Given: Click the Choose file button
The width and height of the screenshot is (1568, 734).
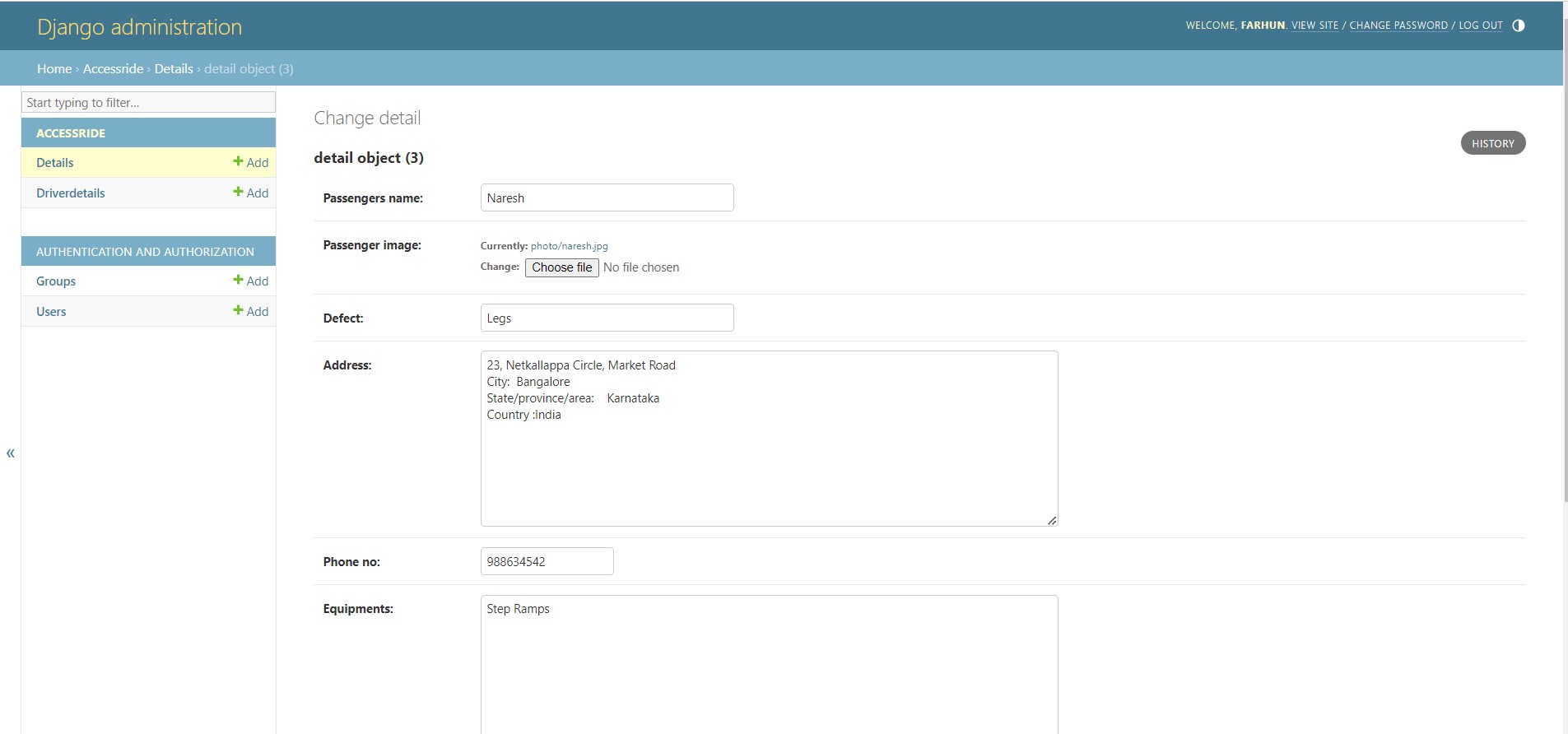Looking at the screenshot, I should (562, 267).
